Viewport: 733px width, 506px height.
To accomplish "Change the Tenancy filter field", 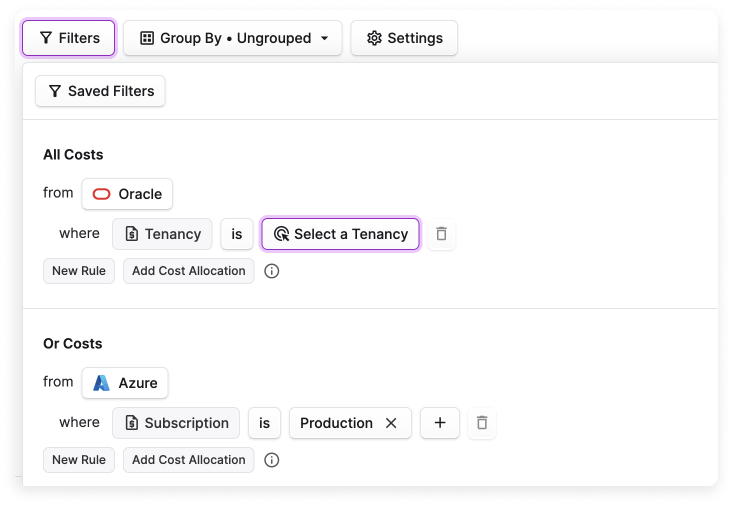I will [162, 234].
